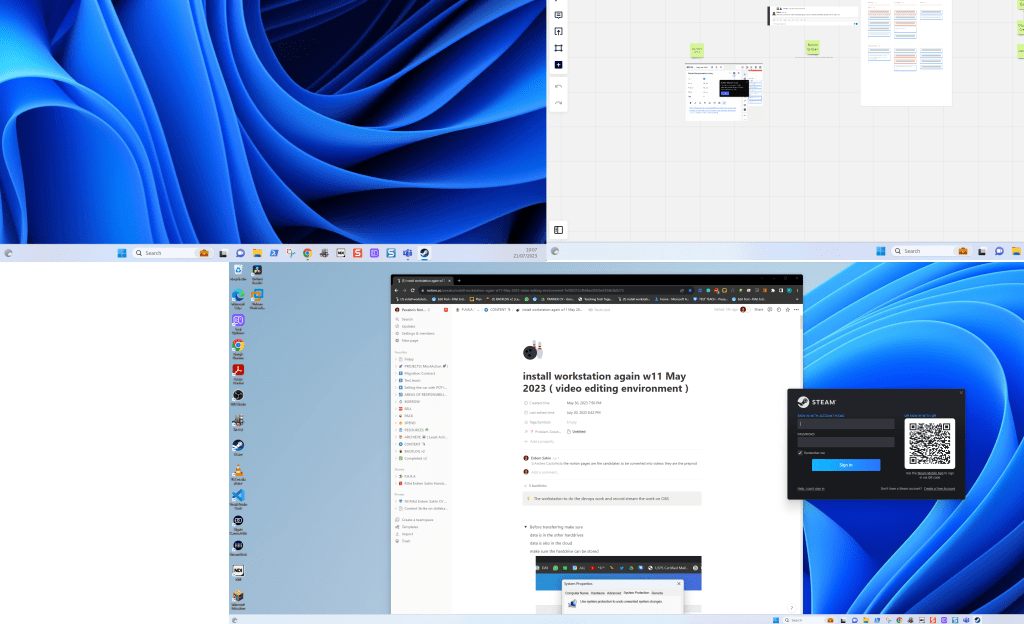This screenshot has width=1024, height=624.
Task: Click the Add a comment field
Action: (545, 472)
